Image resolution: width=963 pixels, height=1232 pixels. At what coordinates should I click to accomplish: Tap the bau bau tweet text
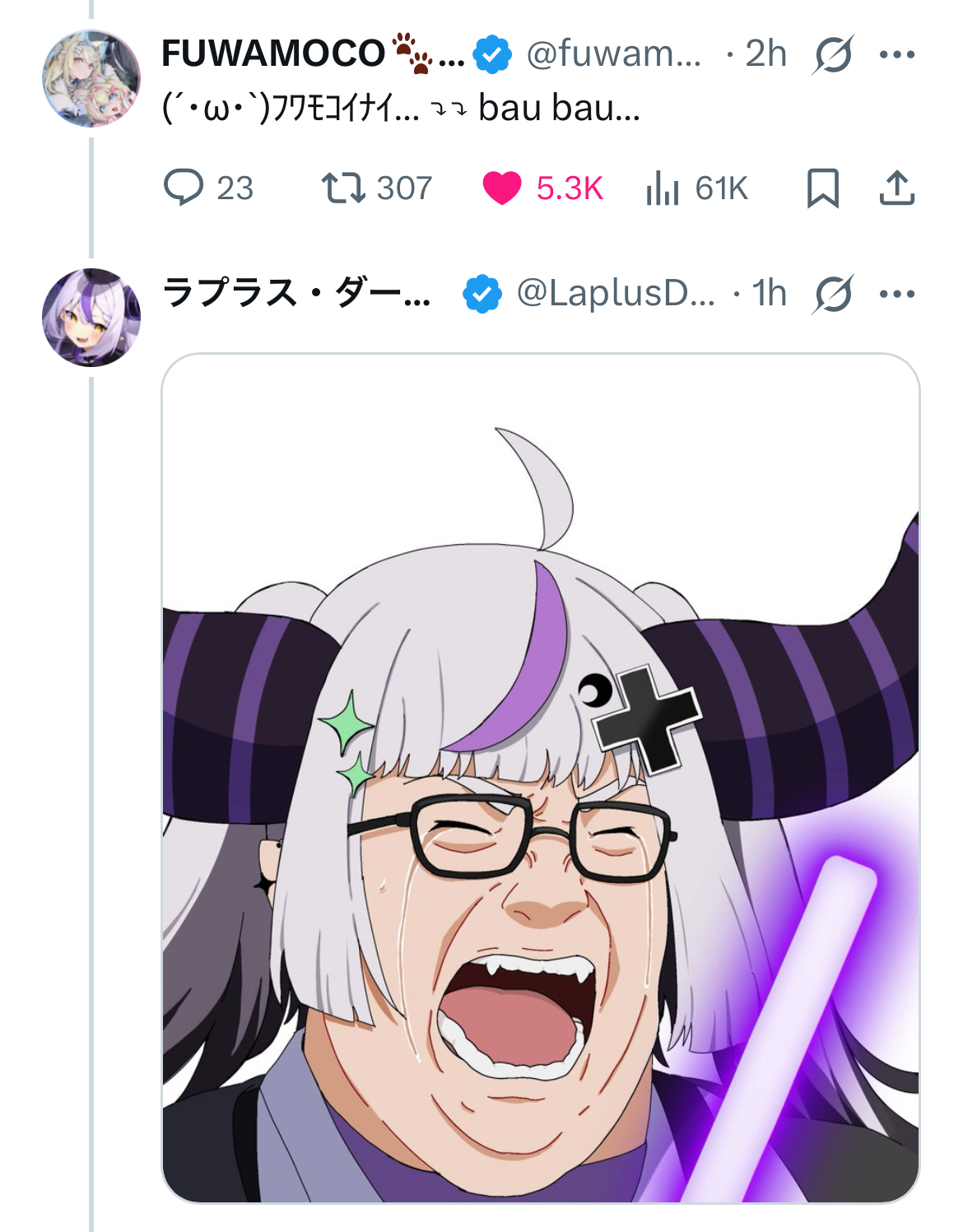tap(401, 108)
